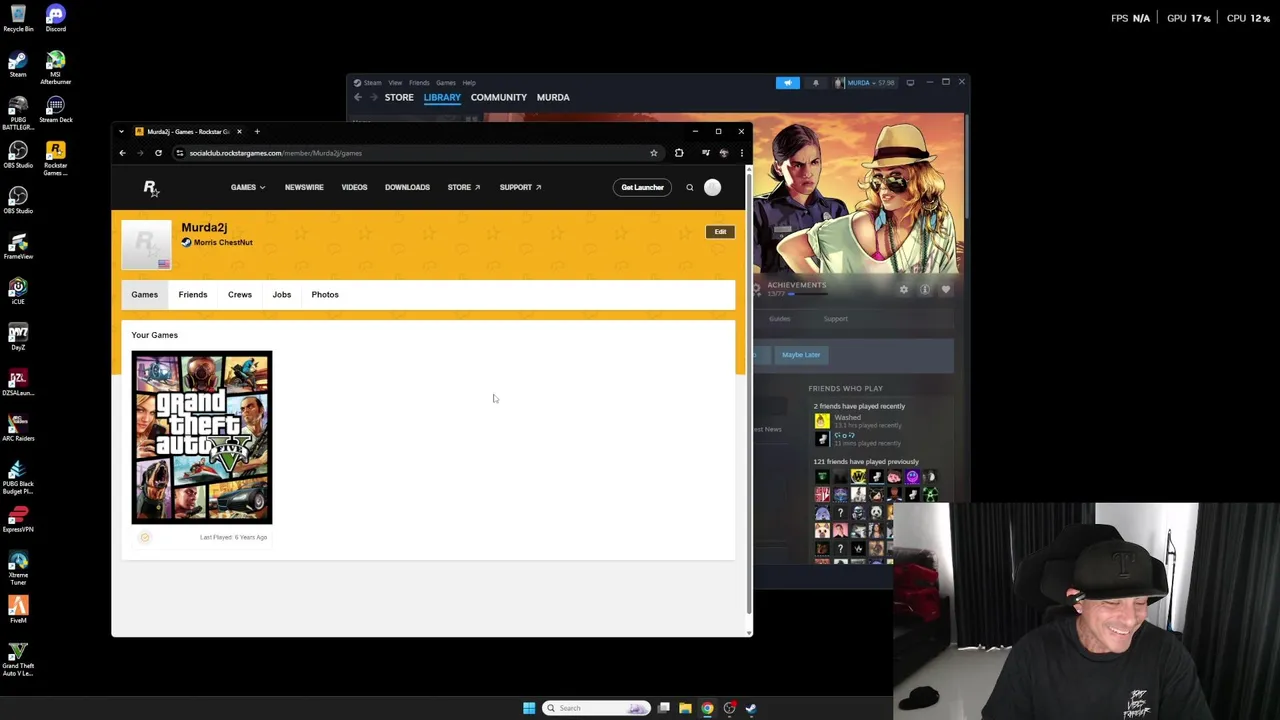Click the Chrome address bar URL
1280x720 pixels.
[276, 153]
